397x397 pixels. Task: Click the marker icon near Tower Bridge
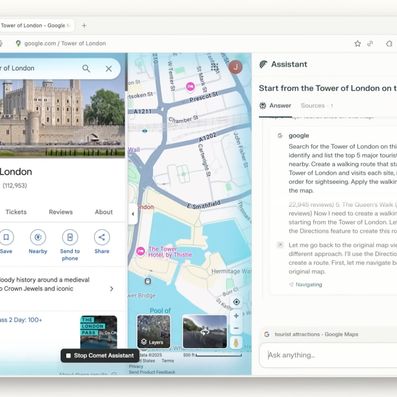(x=148, y=281)
